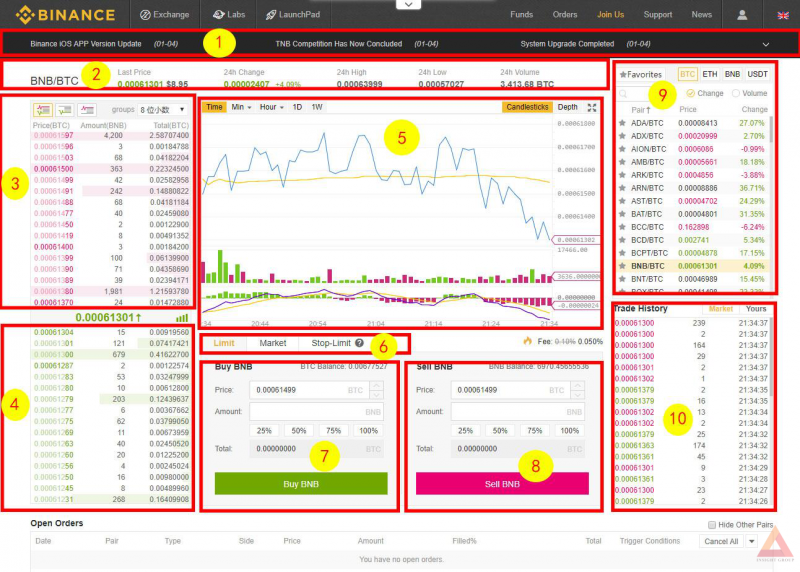Sort pair list by Pair header
The height and width of the screenshot is (572, 800).
pyautogui.click(x=641, y=110)
